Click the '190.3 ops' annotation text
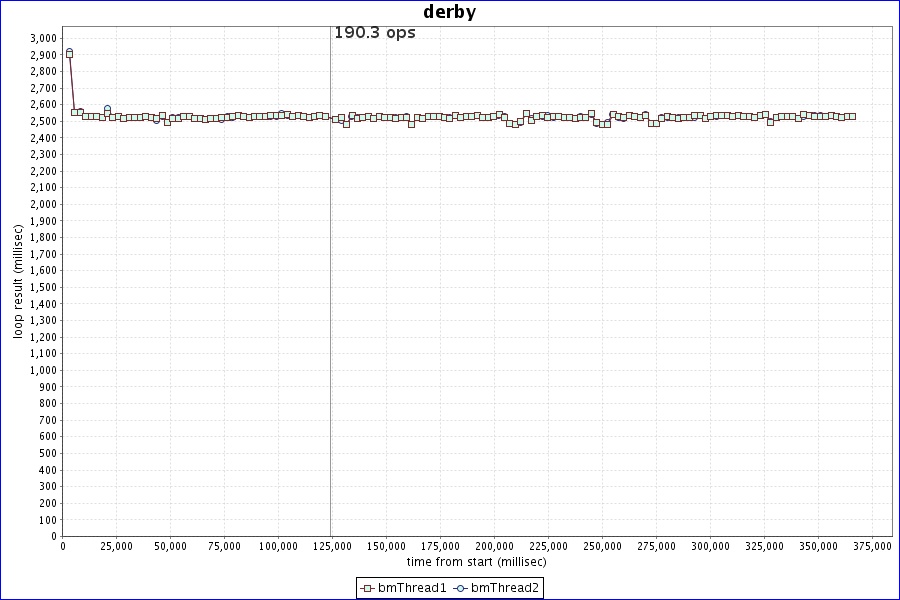This screenshot has width=900, height=600. click(x=374, y=33)
